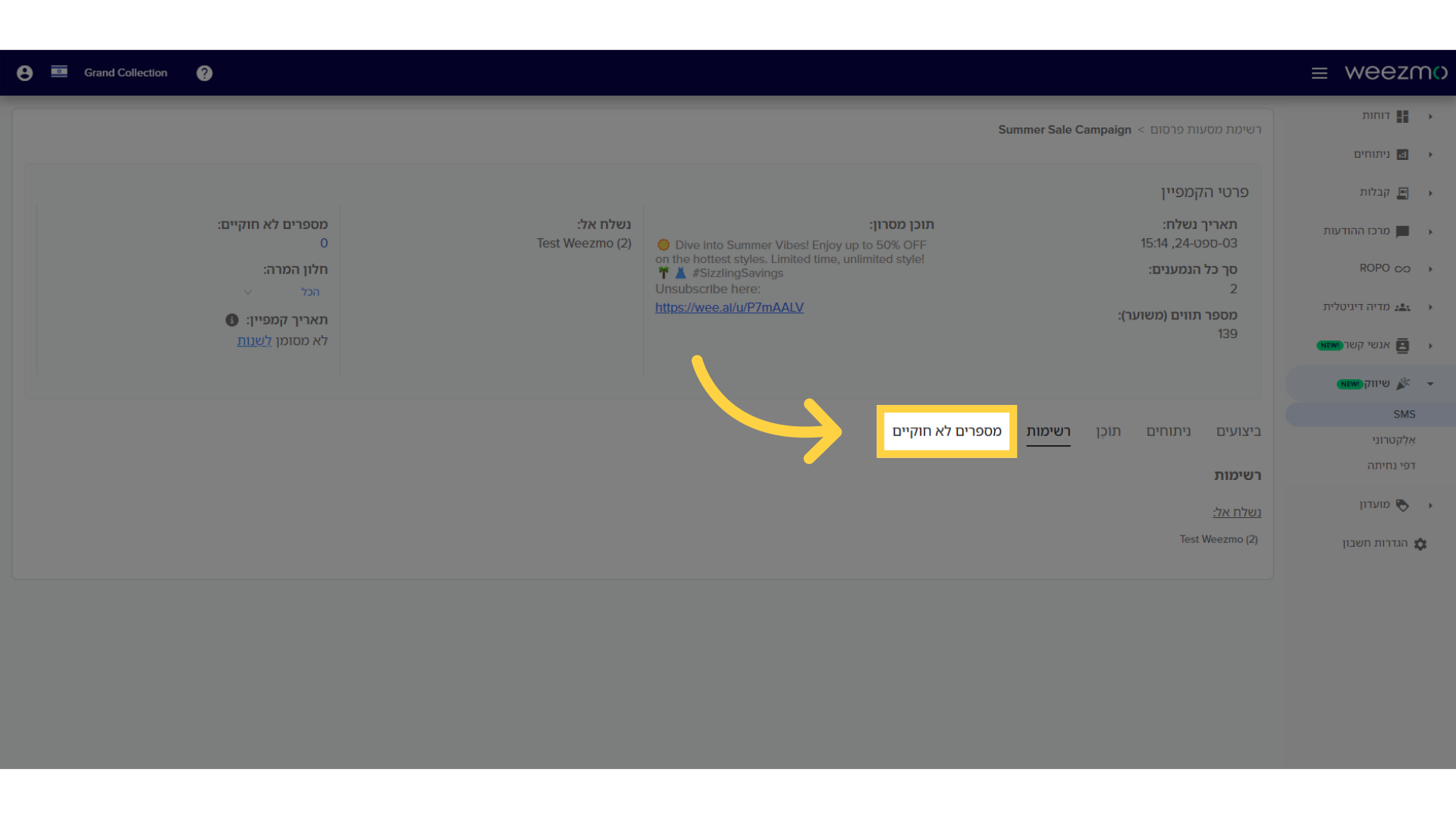Viewport: 1456px width, 819px height.
Task: Go back via רשימת מסעות פרסום breadcrumb
Action: (x=1206, y=130)
